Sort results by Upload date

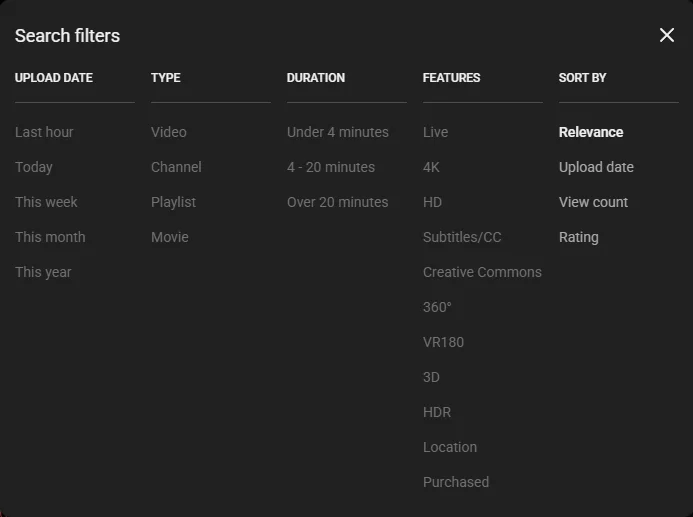point(596,167)
